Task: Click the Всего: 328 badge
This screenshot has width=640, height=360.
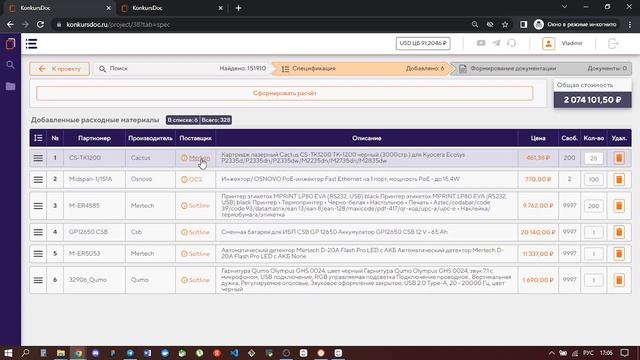Action: [x=216, y=120]
